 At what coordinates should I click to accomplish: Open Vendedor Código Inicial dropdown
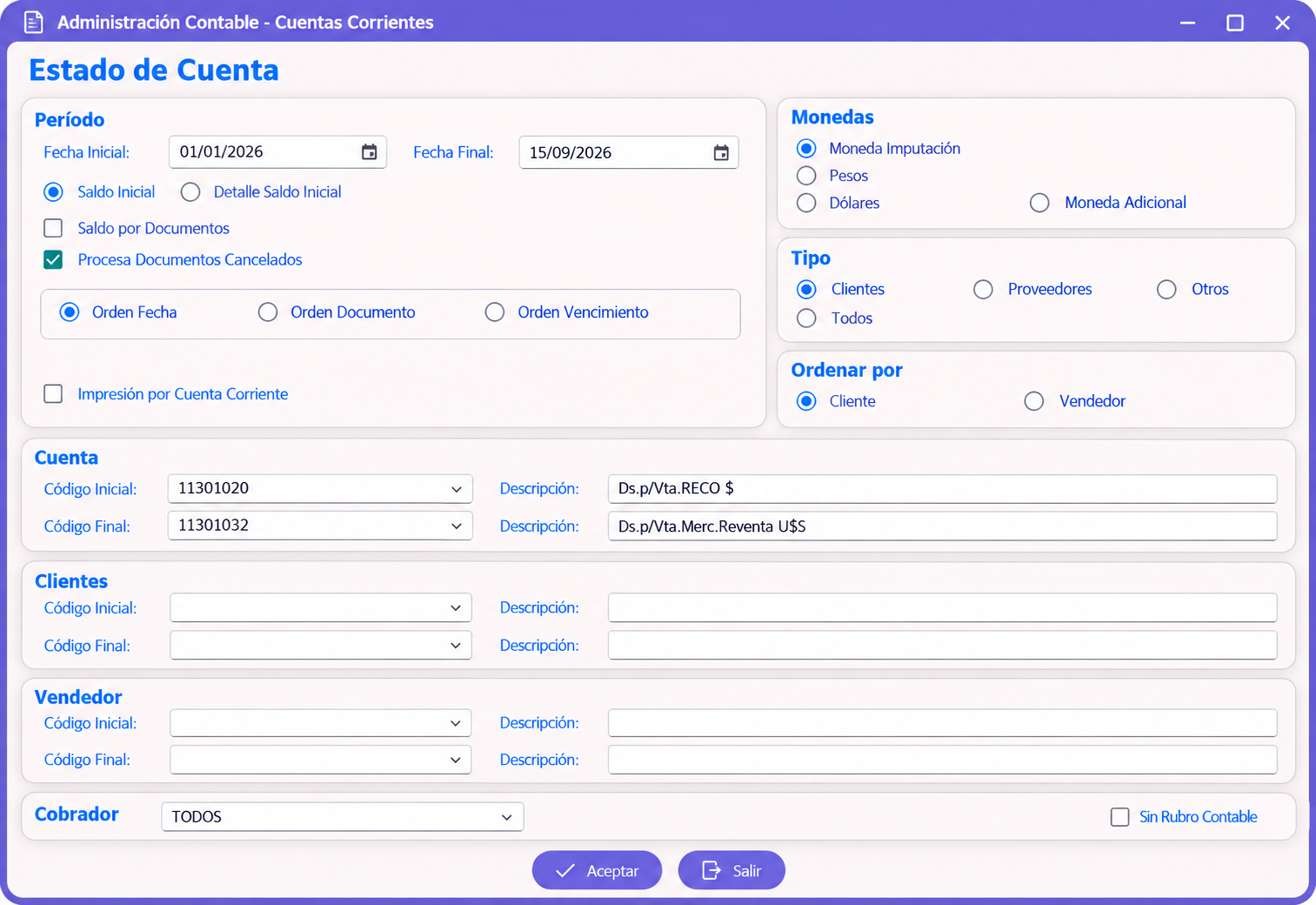point(456,723)
